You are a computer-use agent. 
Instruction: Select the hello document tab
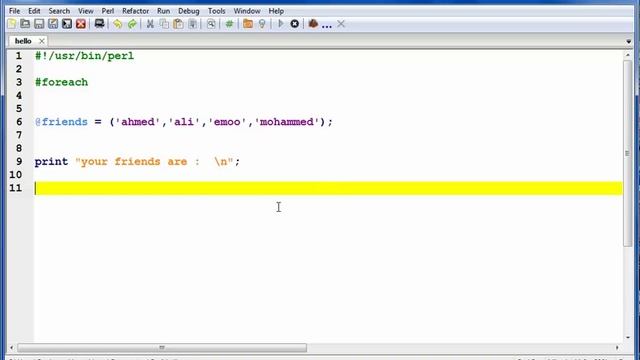pyautogui.click(x=23, y=41)
